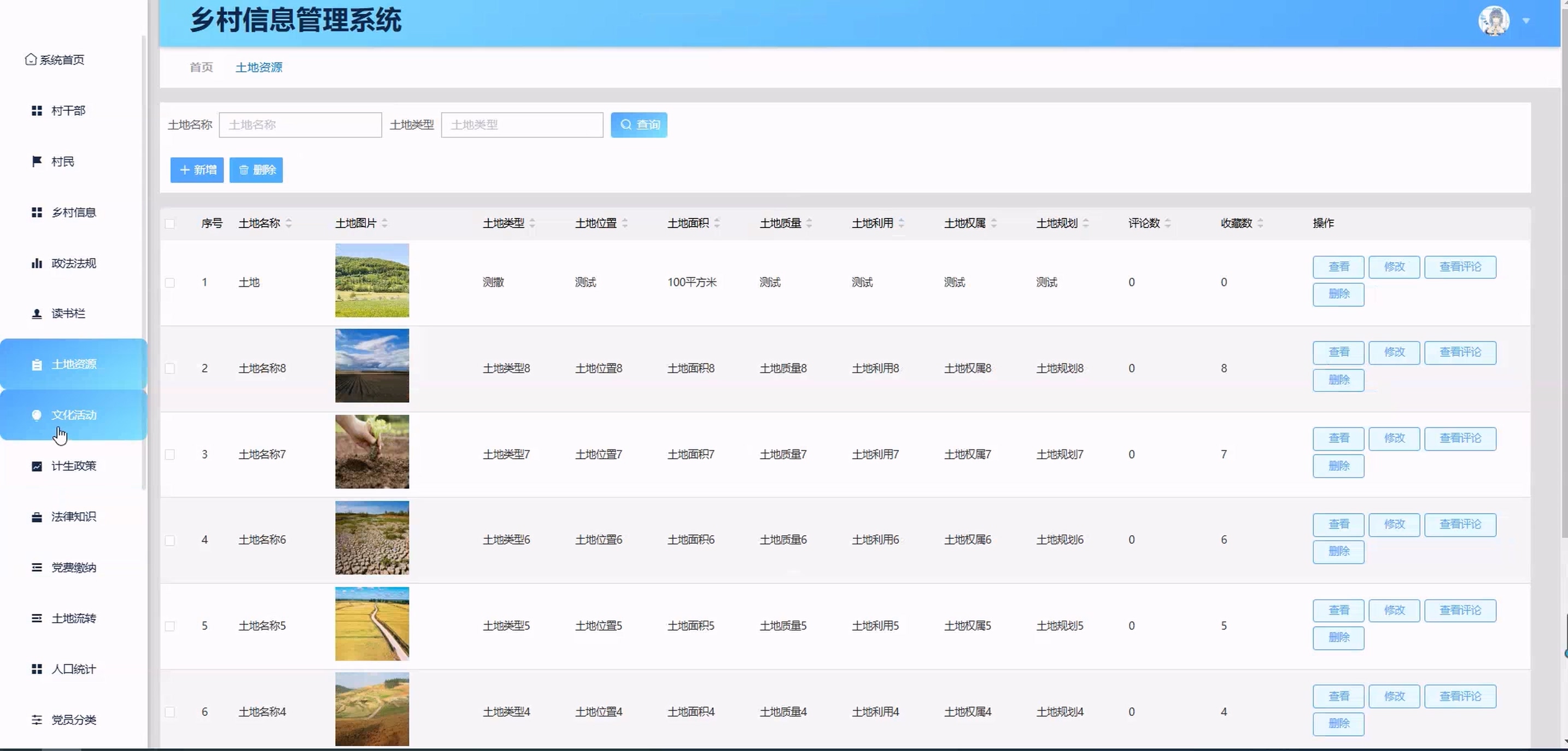Click the briefcase icon beside 法律知识
Screen dimensions: 1568x751
click(37, 517)
